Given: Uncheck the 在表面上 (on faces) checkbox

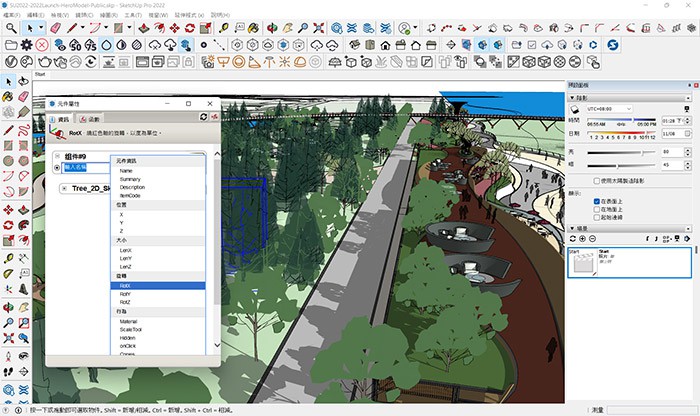Looking at the screenshot, I should pos(597,201).
